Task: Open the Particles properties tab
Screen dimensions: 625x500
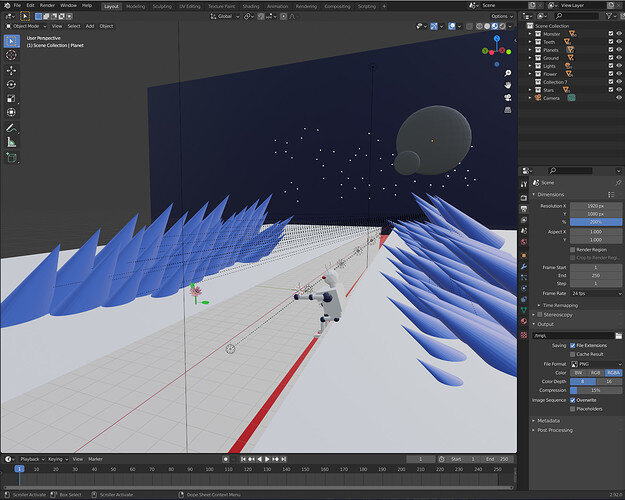Action: click(x=524, y=277)
